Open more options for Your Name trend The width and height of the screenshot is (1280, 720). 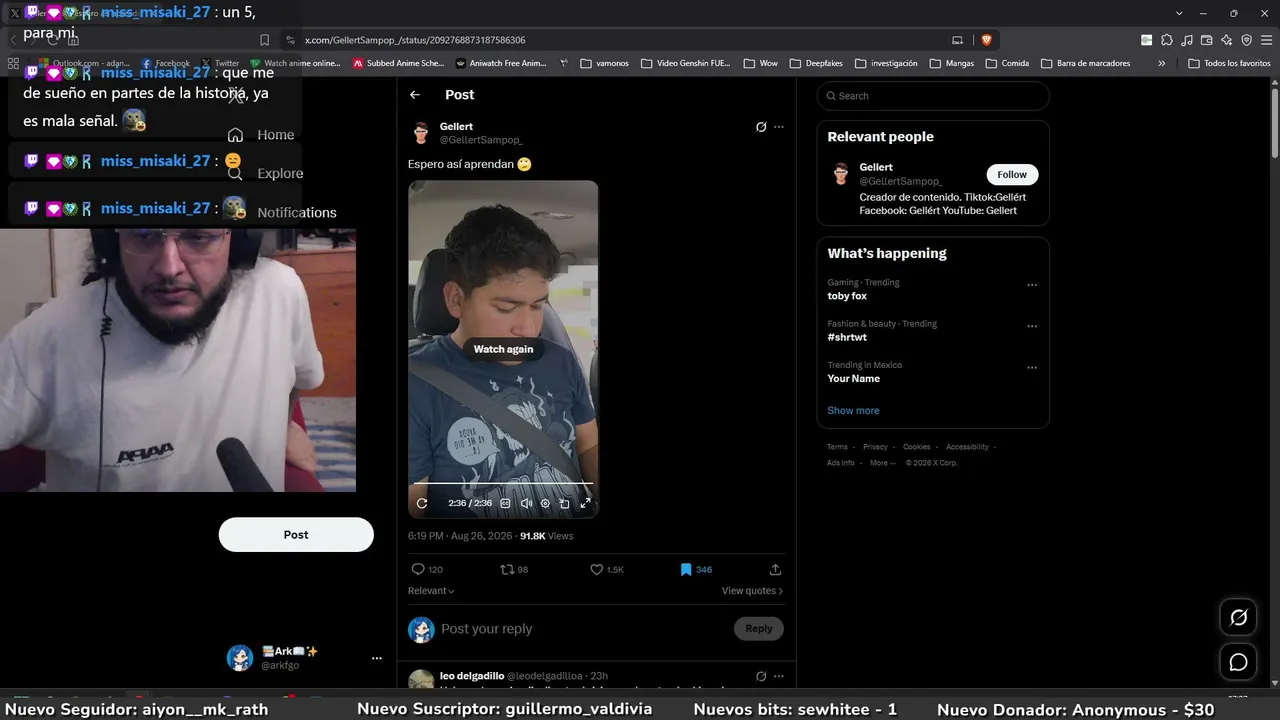coord(1032,368)
